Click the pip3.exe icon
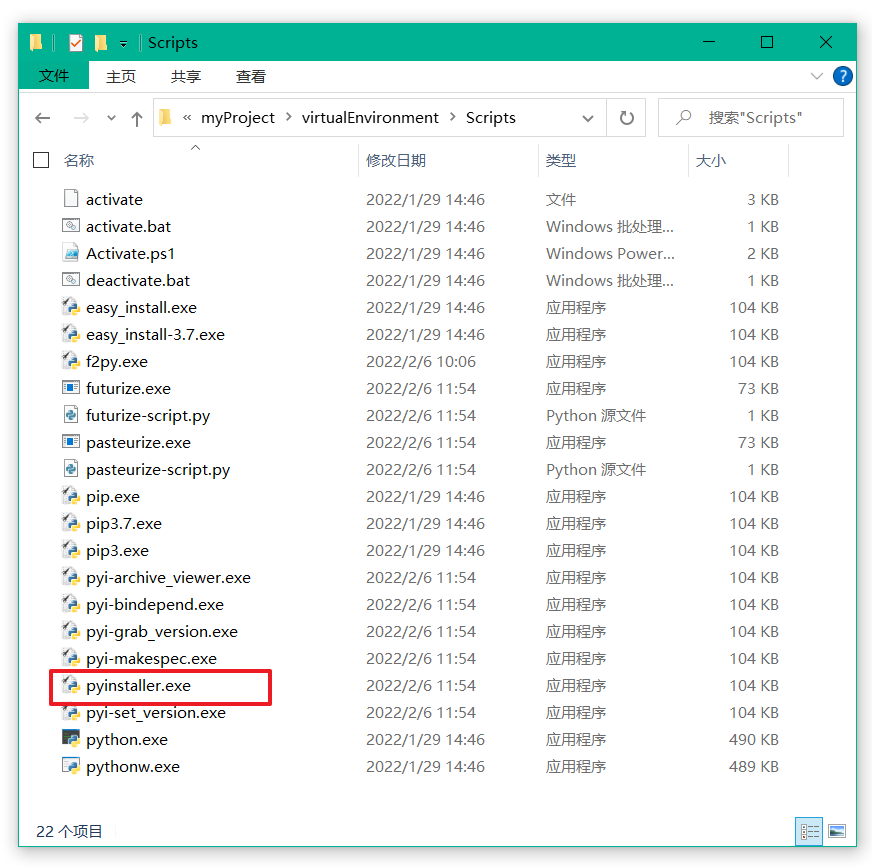 [71, 549]
